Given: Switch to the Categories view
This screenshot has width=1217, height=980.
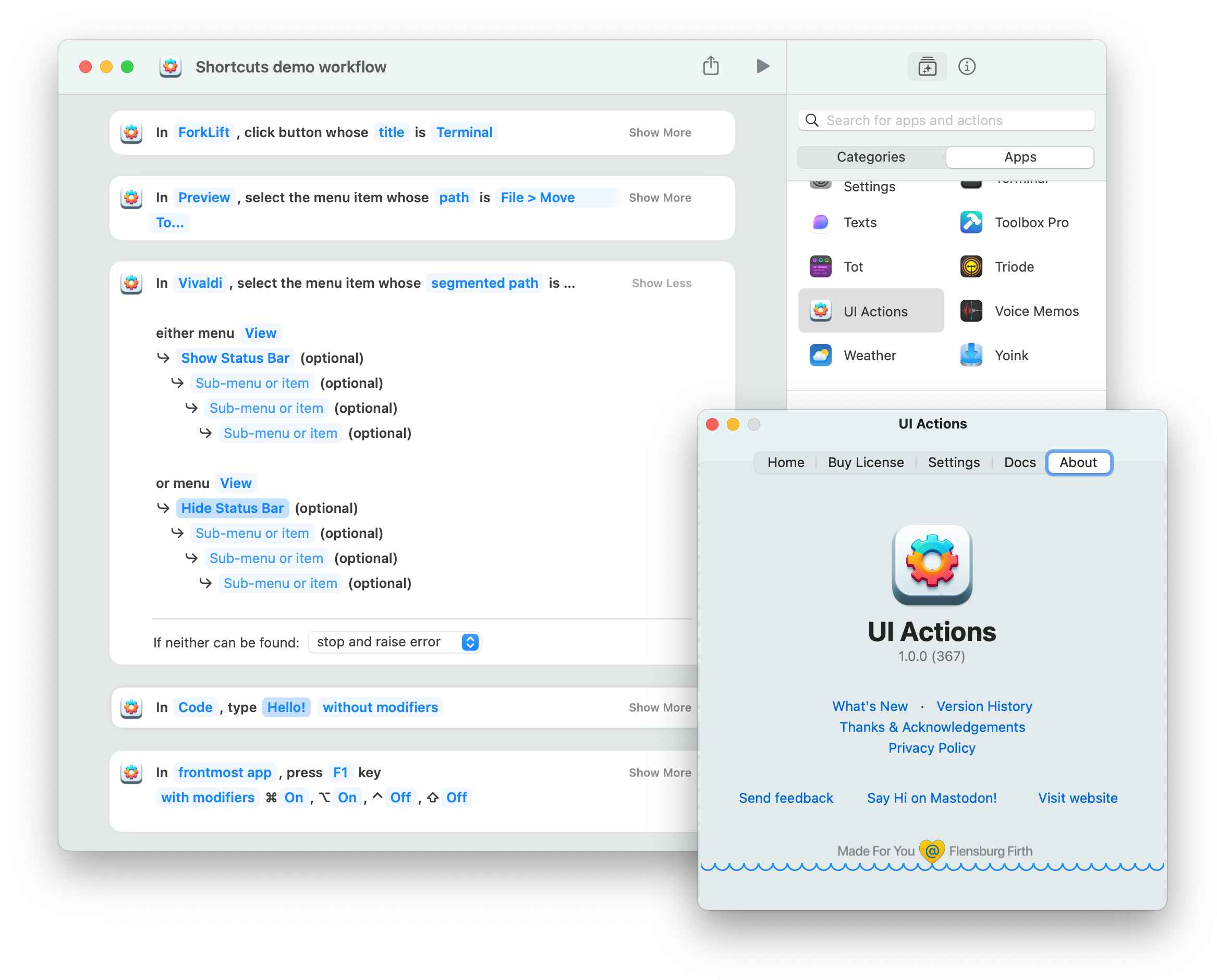Looking at the screenshot, I should (x=870, y=157).
